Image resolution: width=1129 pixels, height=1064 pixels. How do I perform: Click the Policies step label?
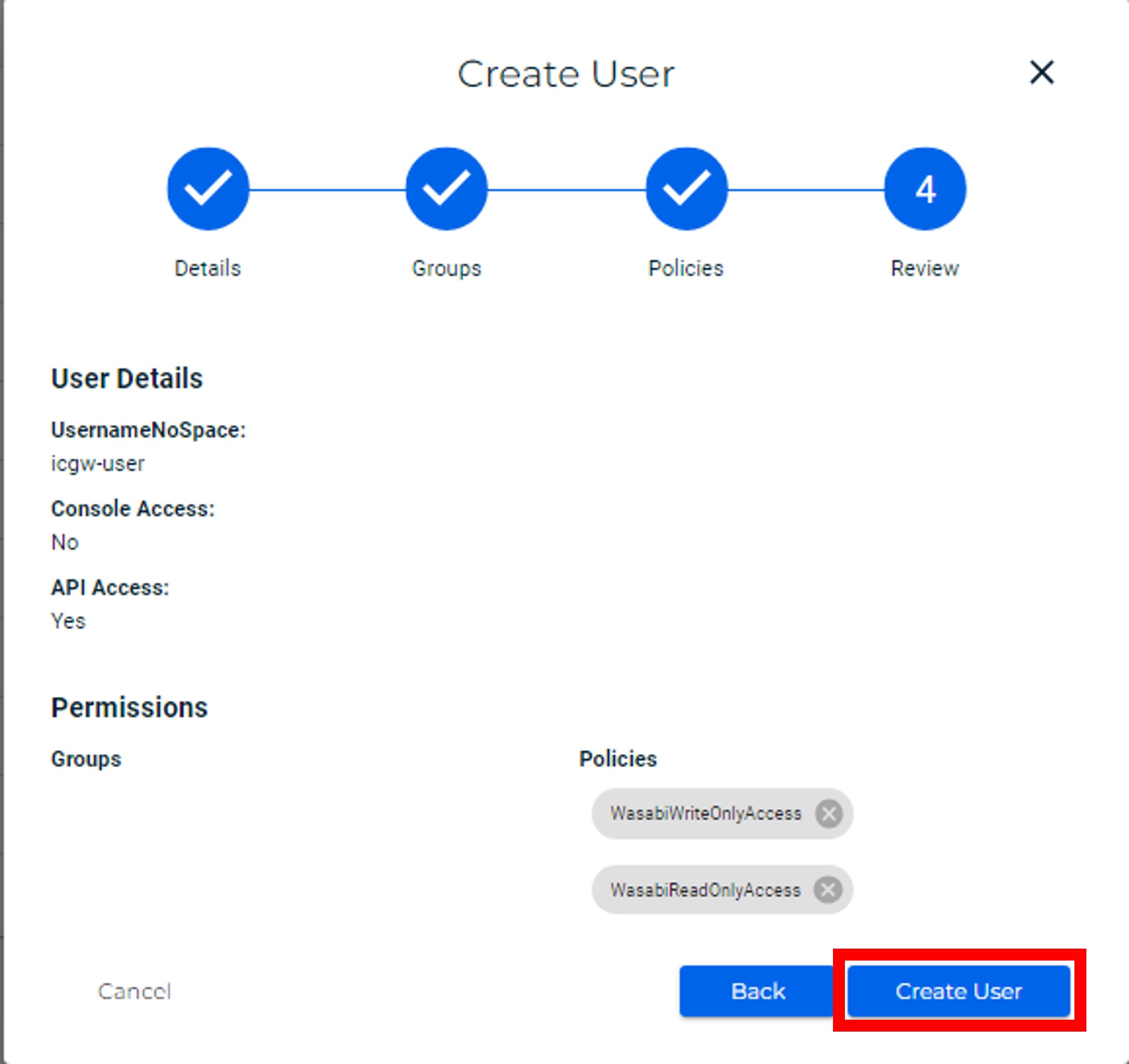(x=686, y=268)
